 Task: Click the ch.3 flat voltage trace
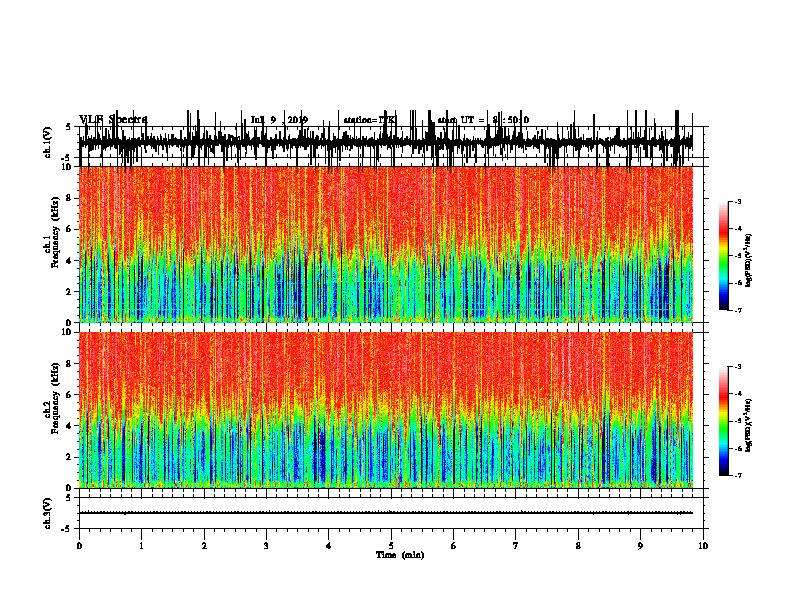(x=386, y=513)
